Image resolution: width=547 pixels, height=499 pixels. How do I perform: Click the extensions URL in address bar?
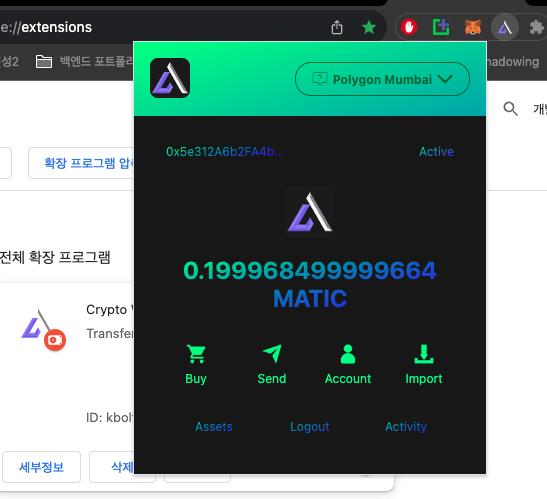click(46, 27)
